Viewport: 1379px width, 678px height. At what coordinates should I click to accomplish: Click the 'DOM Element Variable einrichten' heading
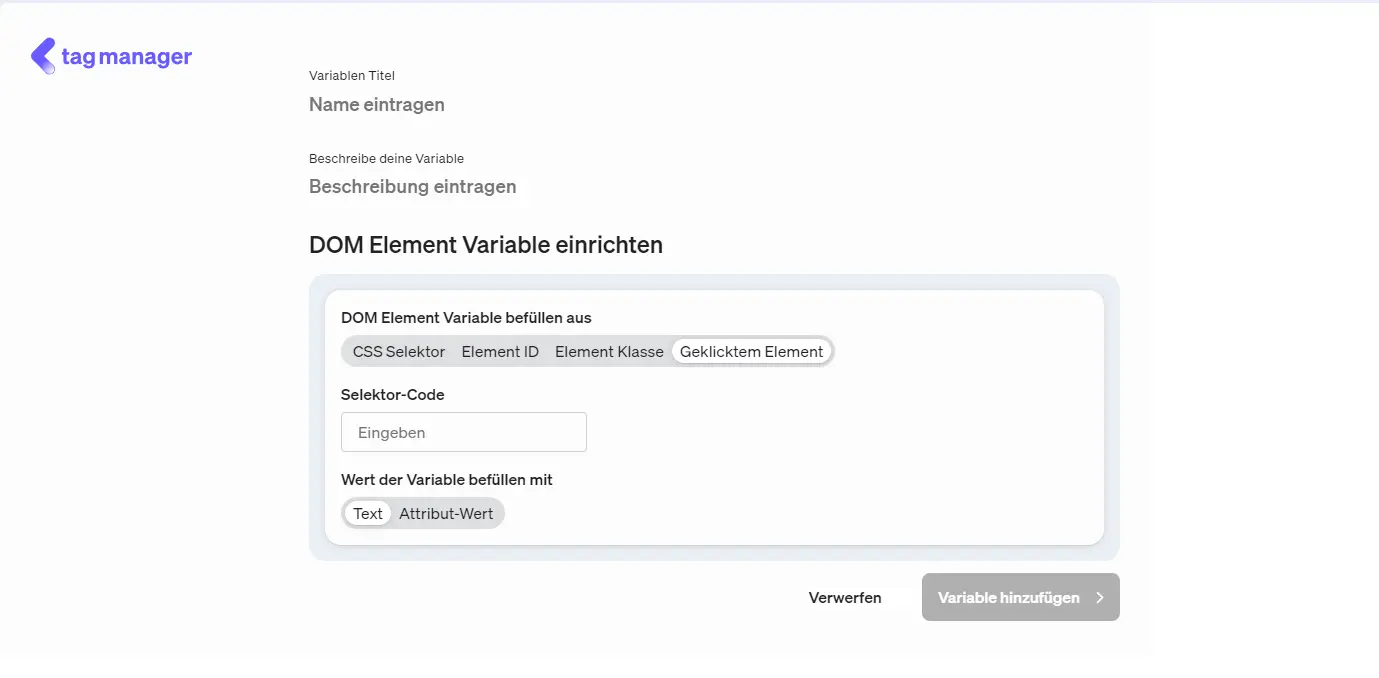(486, 244)
